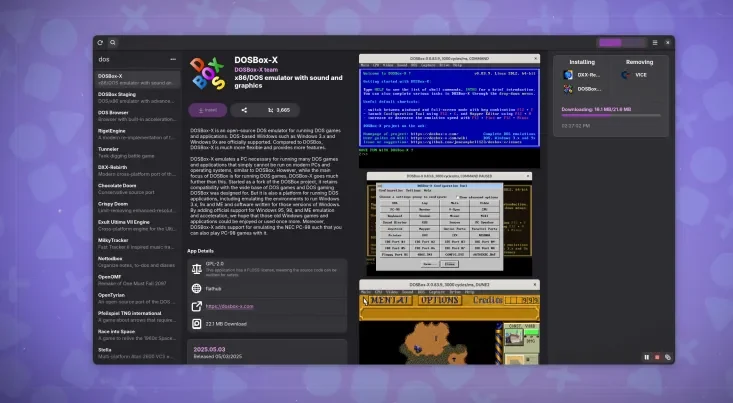Screen dimensions: 733x403
Task: Click the 22.1 MB Download size row
Action: click(x=267, y=324)
